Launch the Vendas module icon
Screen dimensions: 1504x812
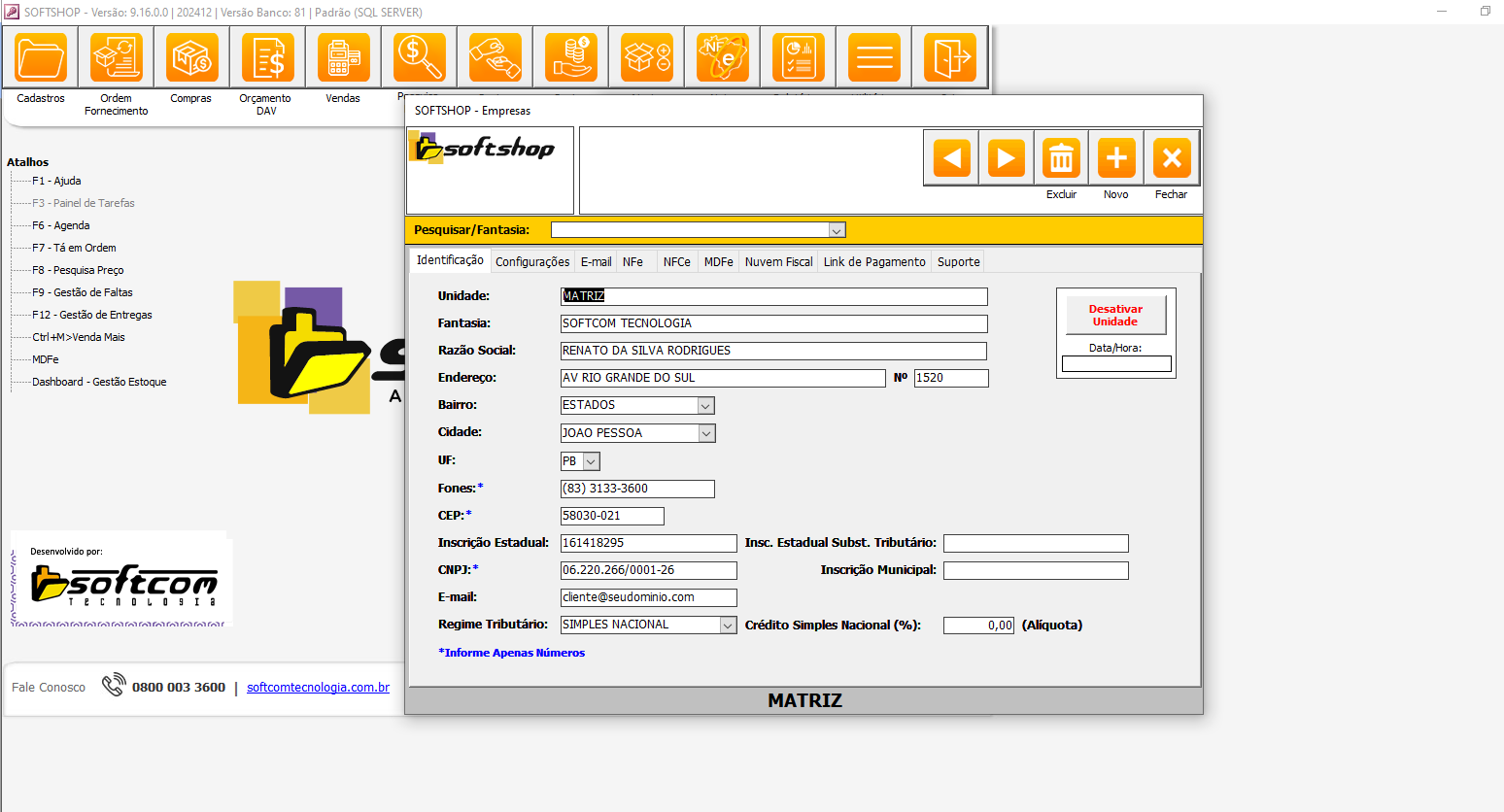[x=343, y=58]
